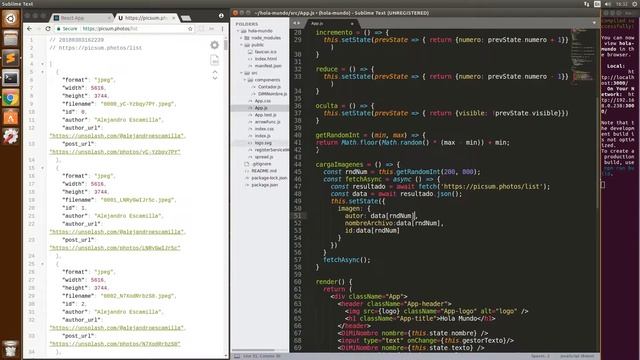The width and height of the screenshot is (640, 360).
Task: Click Chrome profile icon in title bar
Action: 221,16
